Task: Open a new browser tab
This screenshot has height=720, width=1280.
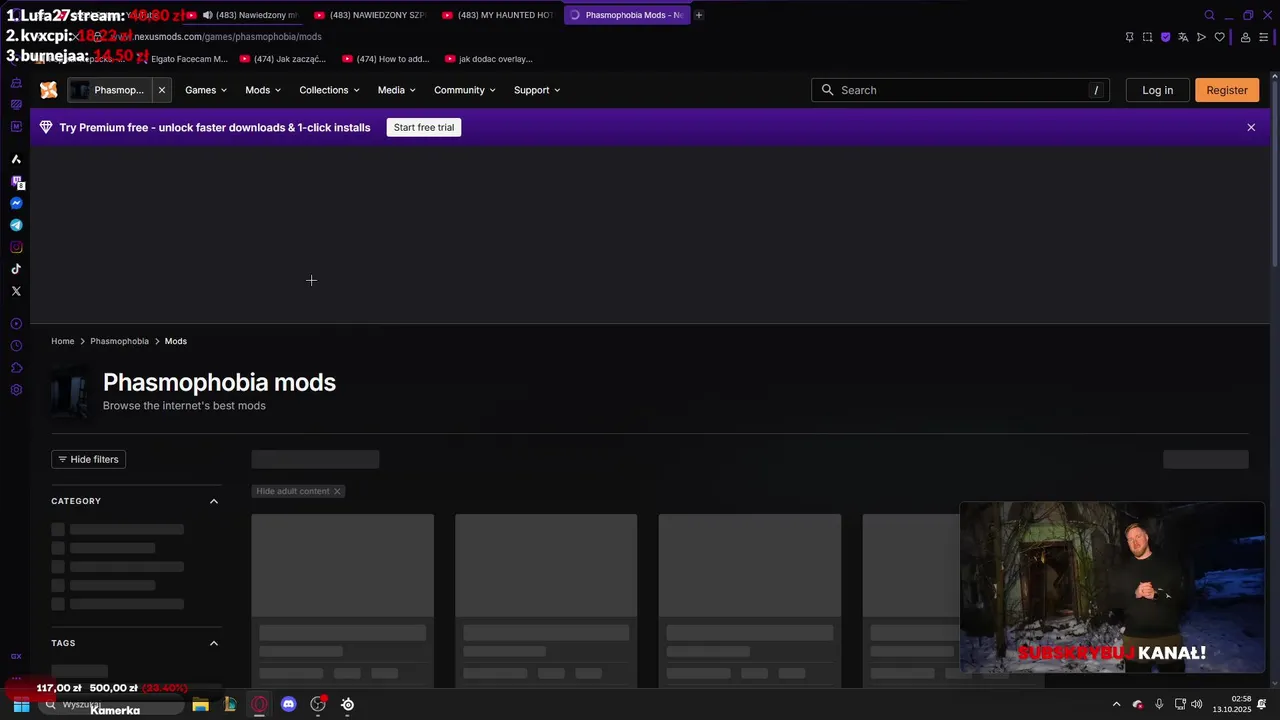Action: (699, 15)
